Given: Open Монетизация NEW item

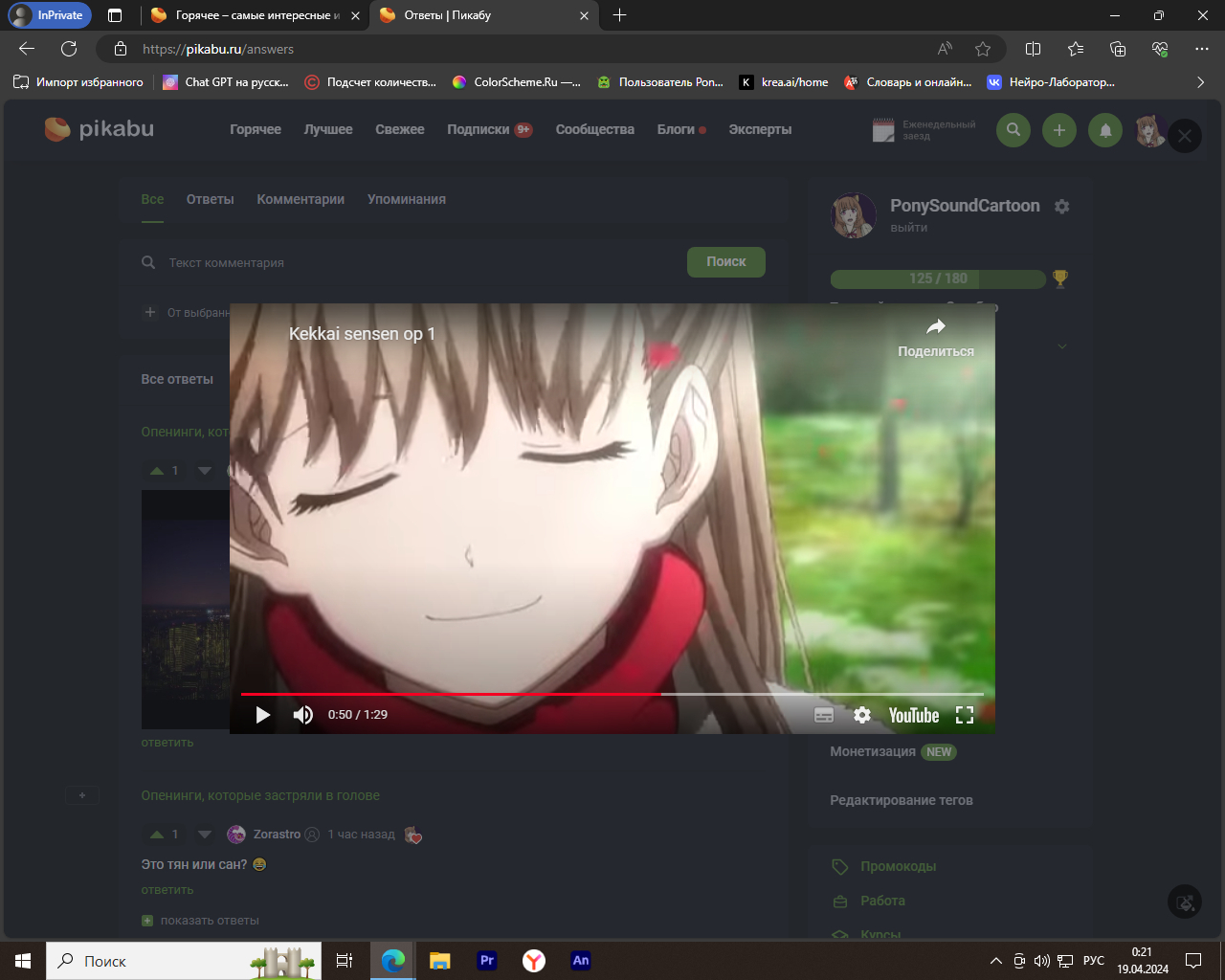Looking at the screenshot, I should [893, 752].
